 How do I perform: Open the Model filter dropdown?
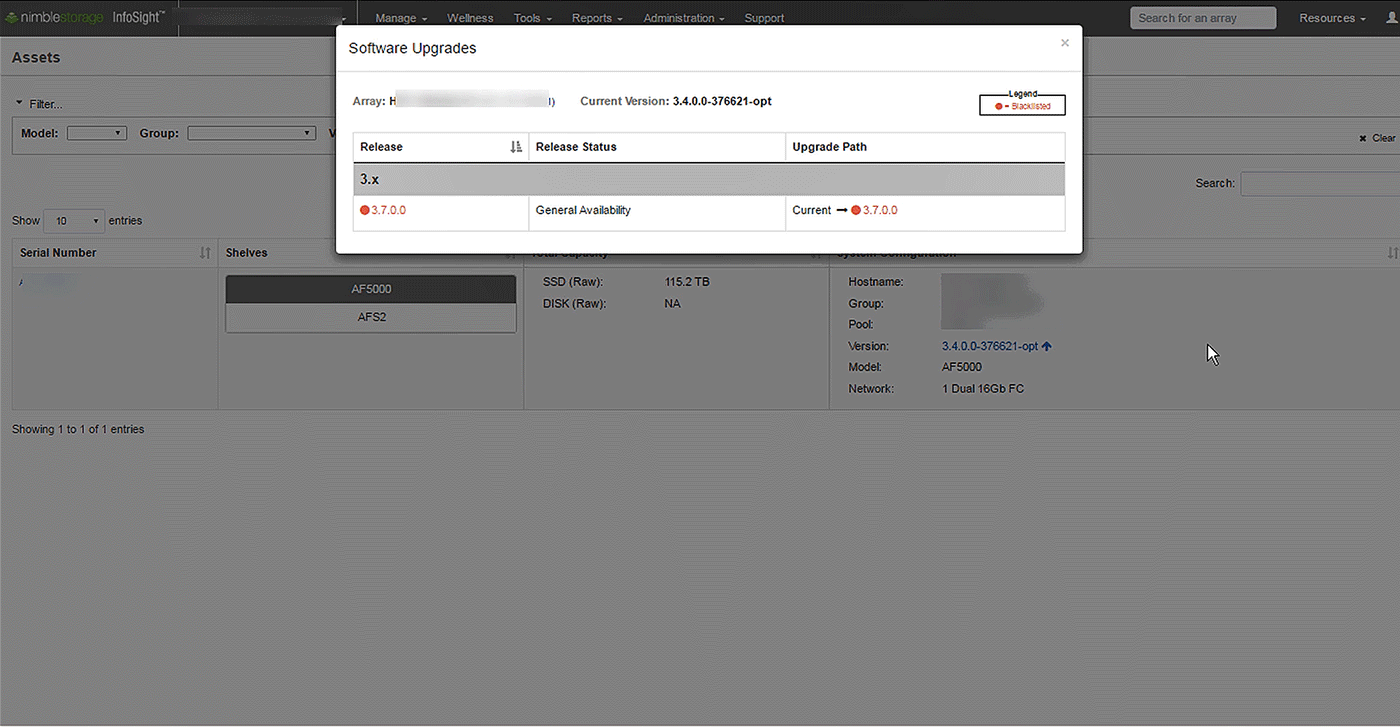(97, 133)
